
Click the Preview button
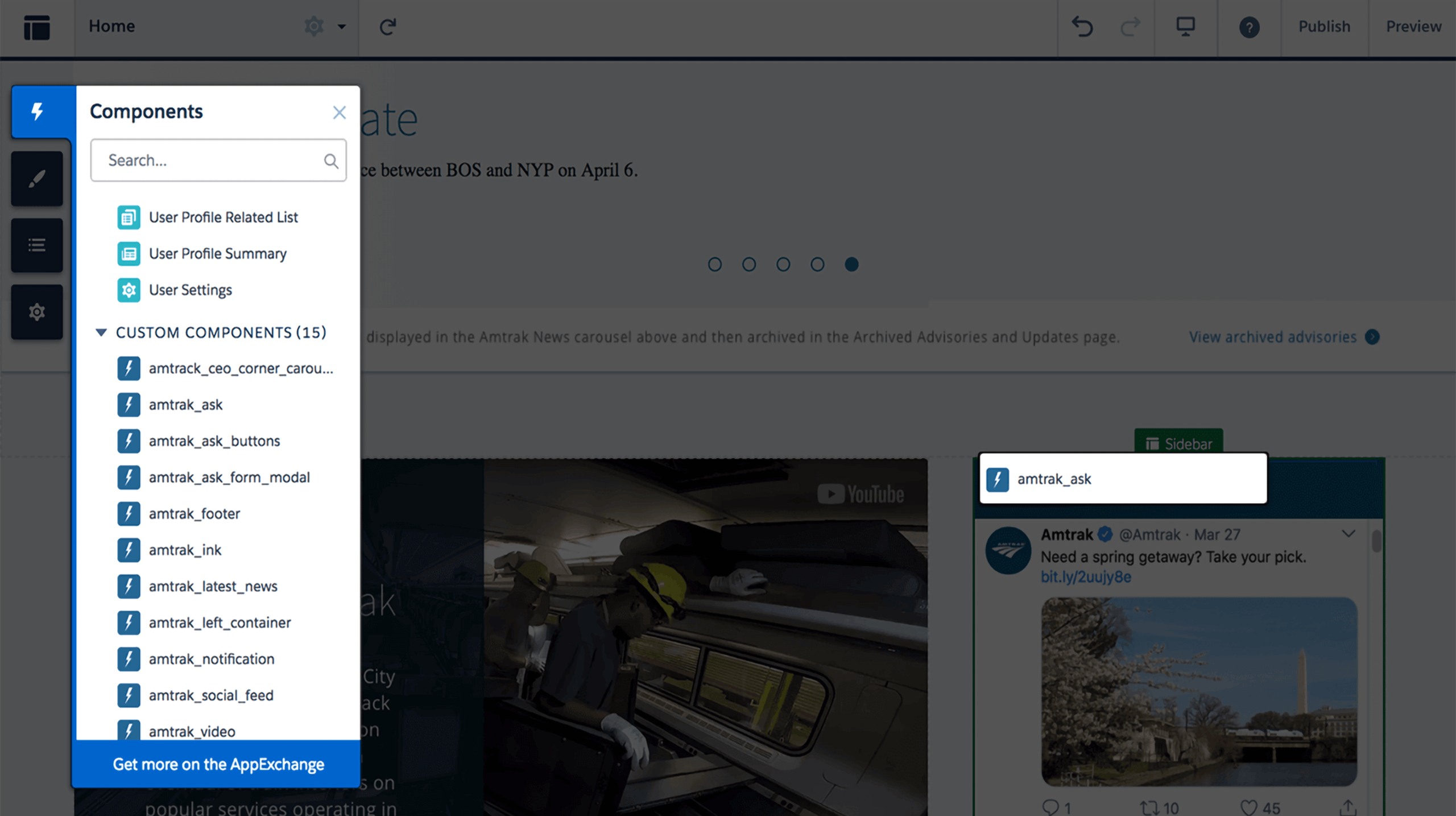point(1413,27)
